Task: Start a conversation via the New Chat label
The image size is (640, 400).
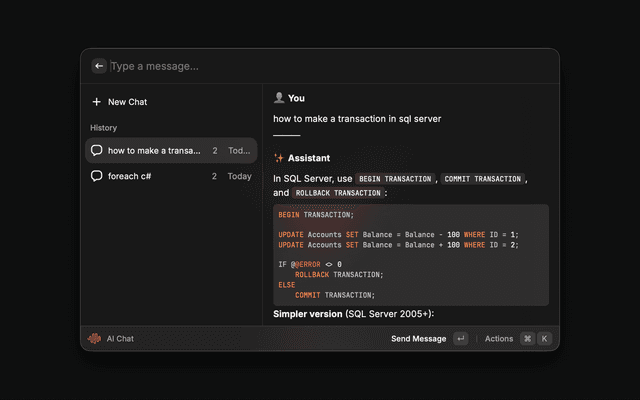Action: (x=128, y=102)
